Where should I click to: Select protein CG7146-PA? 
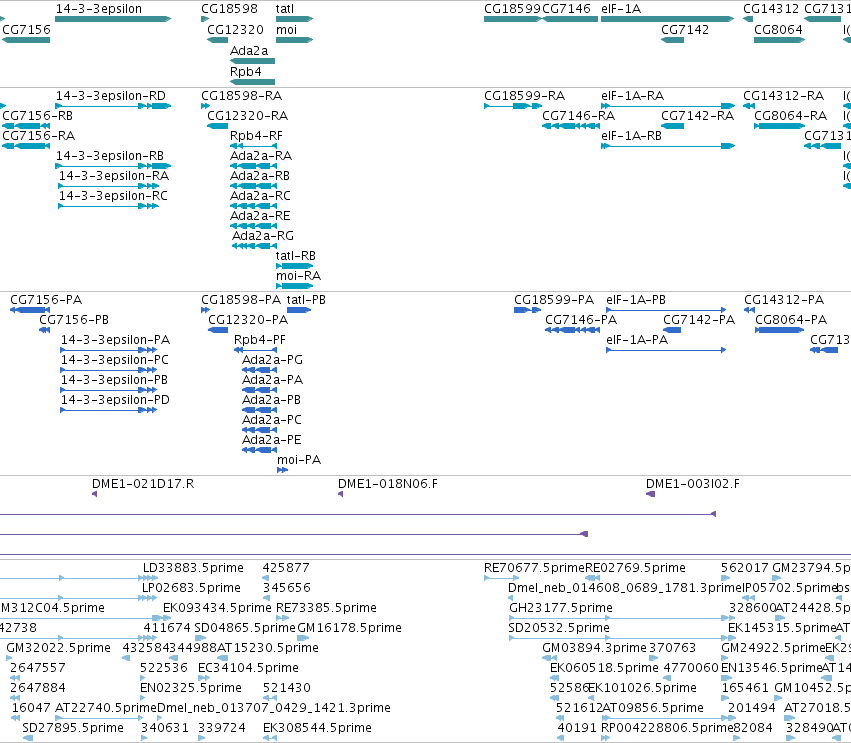(572, 330)
